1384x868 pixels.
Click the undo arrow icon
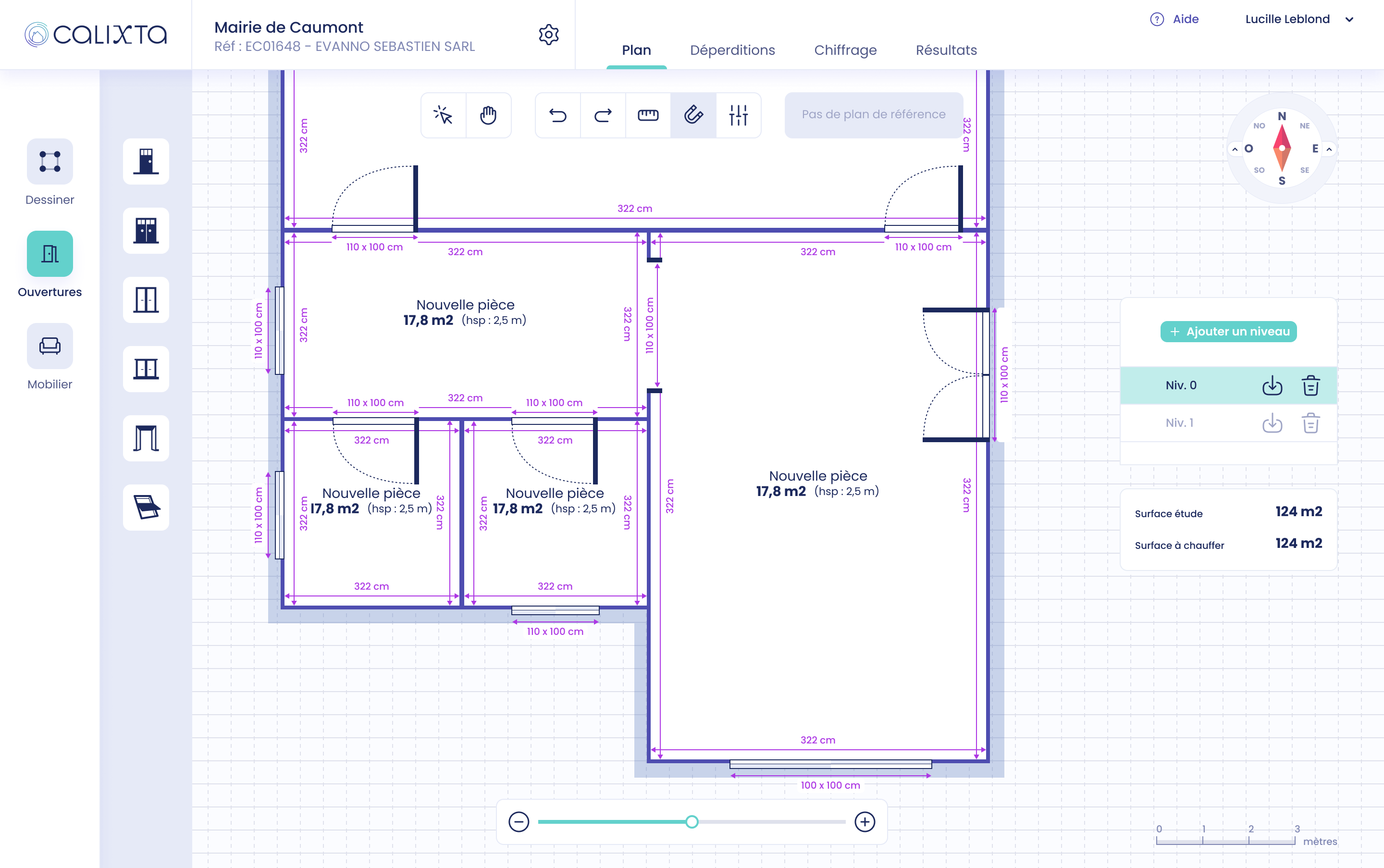click(557, 115)
